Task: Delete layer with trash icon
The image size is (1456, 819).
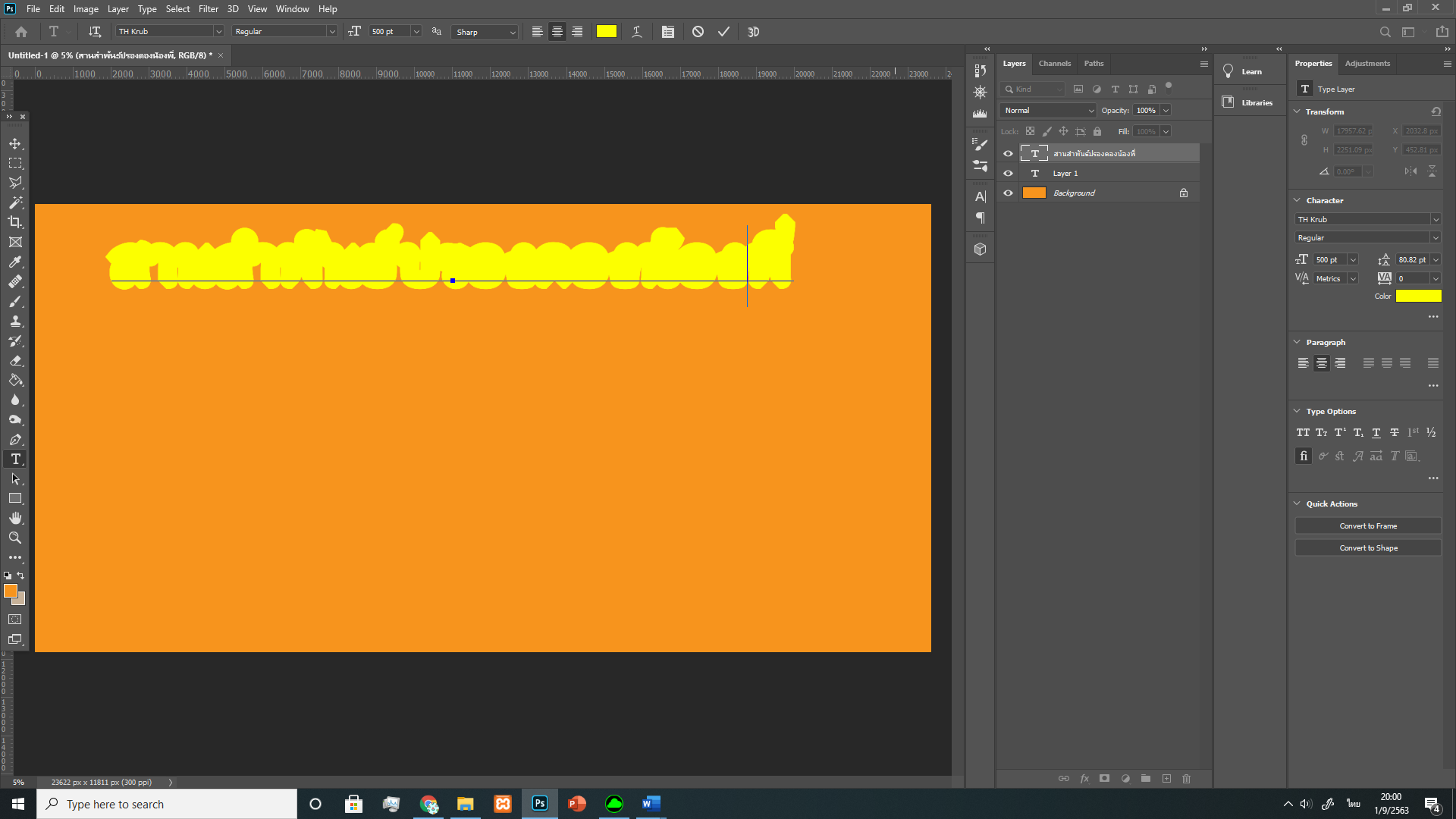Action: (x=1187, y=779)
